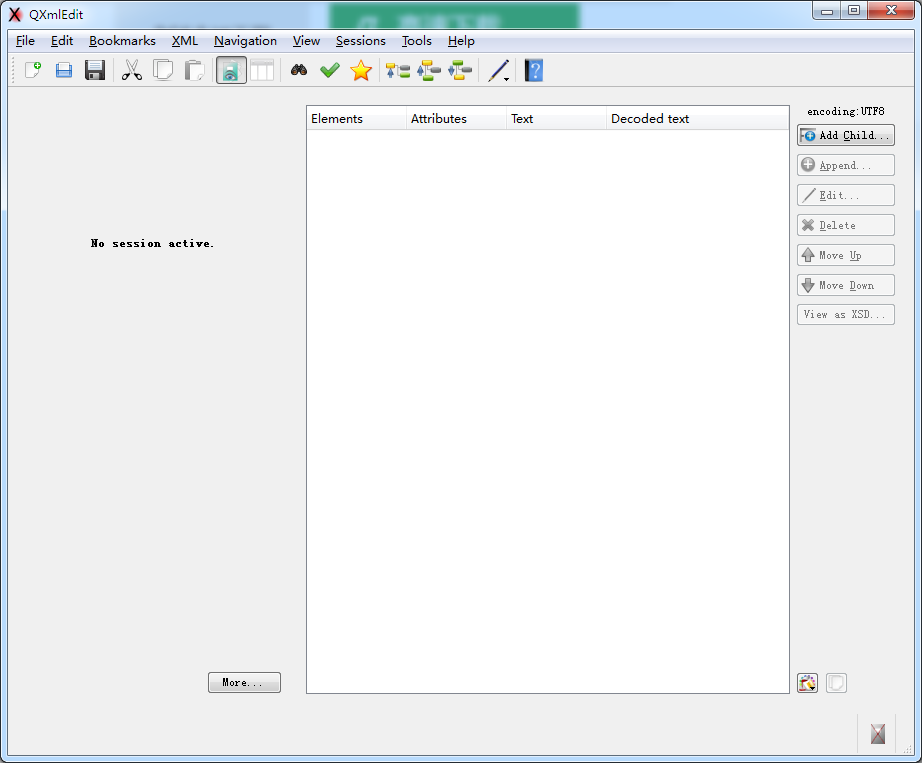Open the Bookmarks menu

[x=122, y=41]
